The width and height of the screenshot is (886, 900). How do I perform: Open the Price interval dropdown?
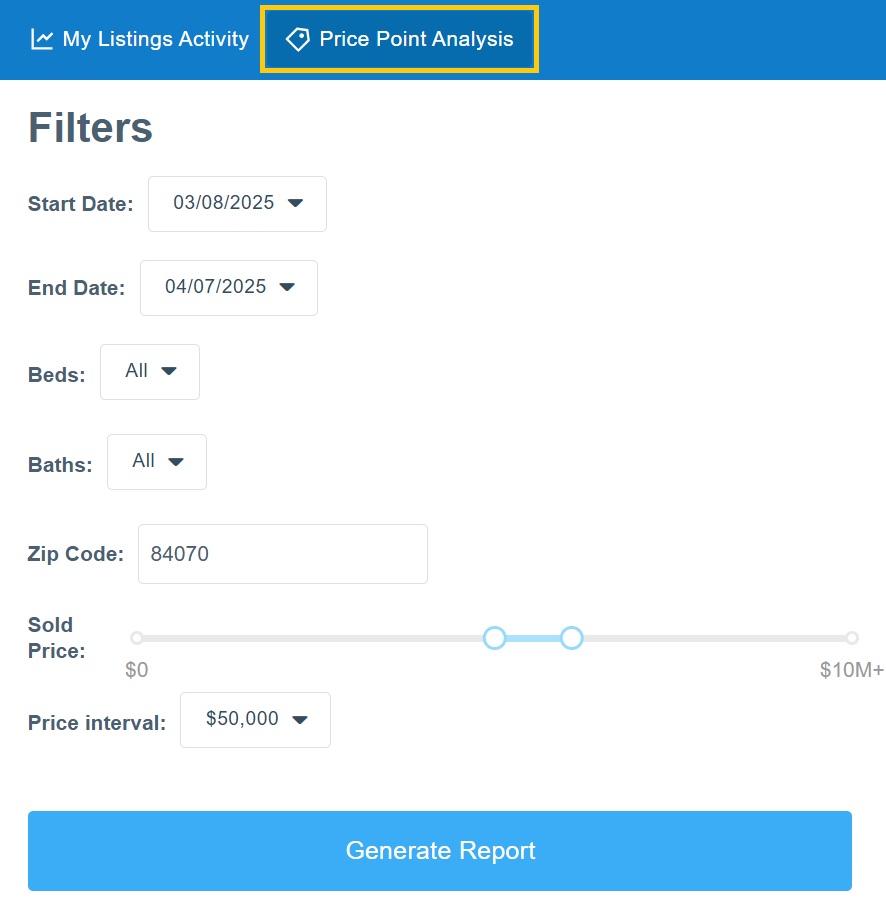coord(254,720)
